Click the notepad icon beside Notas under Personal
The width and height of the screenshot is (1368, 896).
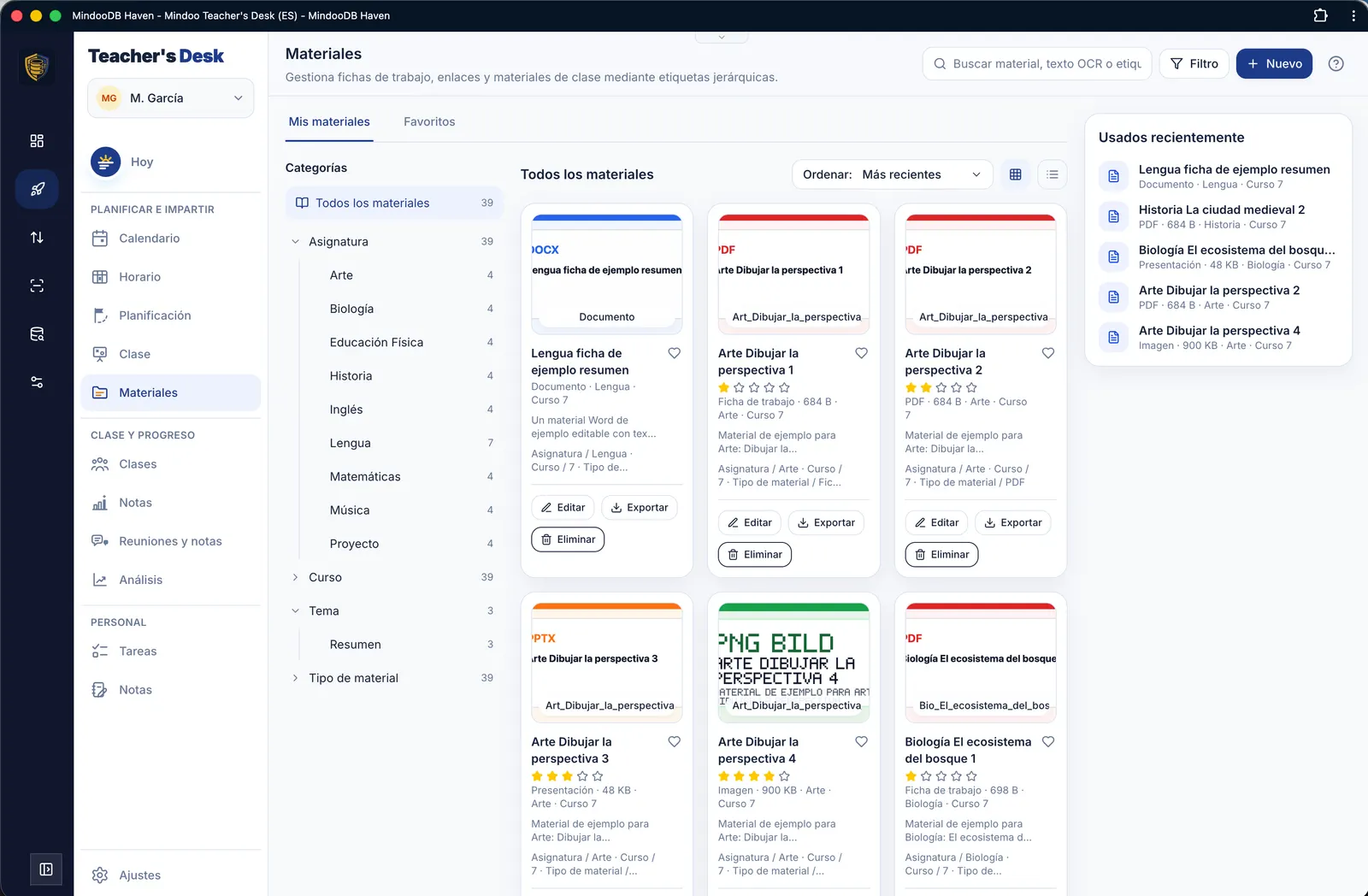pyautogui.click(x=100, y=690)
